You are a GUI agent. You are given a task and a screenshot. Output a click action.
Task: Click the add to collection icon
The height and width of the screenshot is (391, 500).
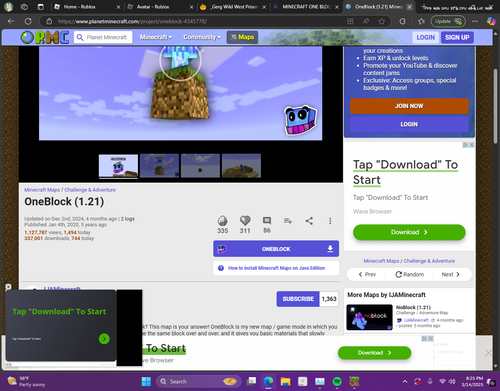tap(288, 221)
